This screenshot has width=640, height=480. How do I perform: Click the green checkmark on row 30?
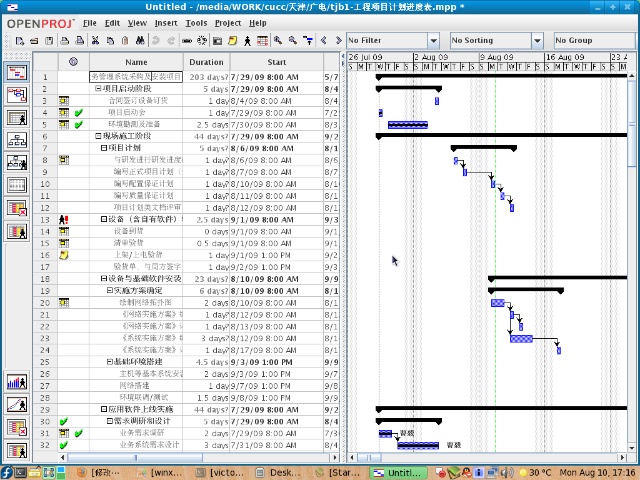coord(64,421)
